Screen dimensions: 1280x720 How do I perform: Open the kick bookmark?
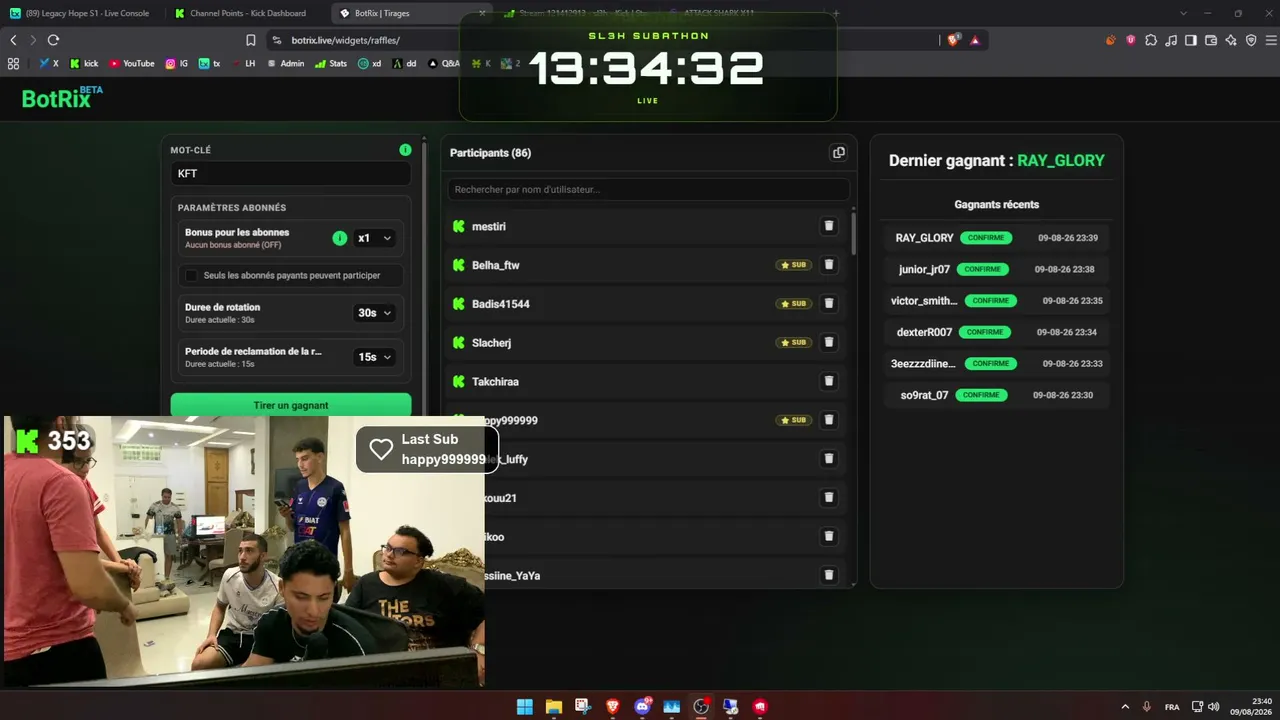pyautogui.click(x=83, y=63)
